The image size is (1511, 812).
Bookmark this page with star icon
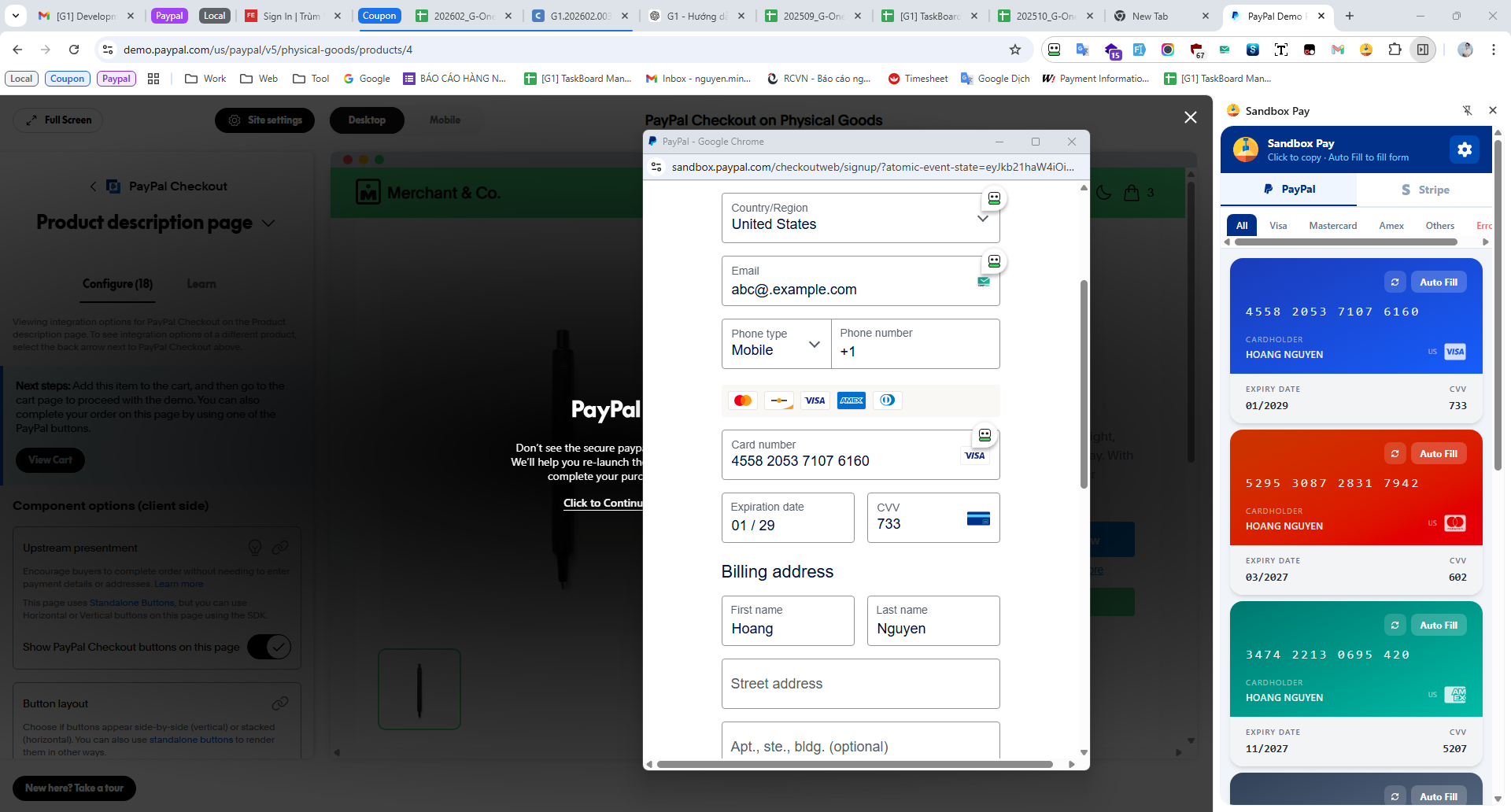(x=1015, y=50)
